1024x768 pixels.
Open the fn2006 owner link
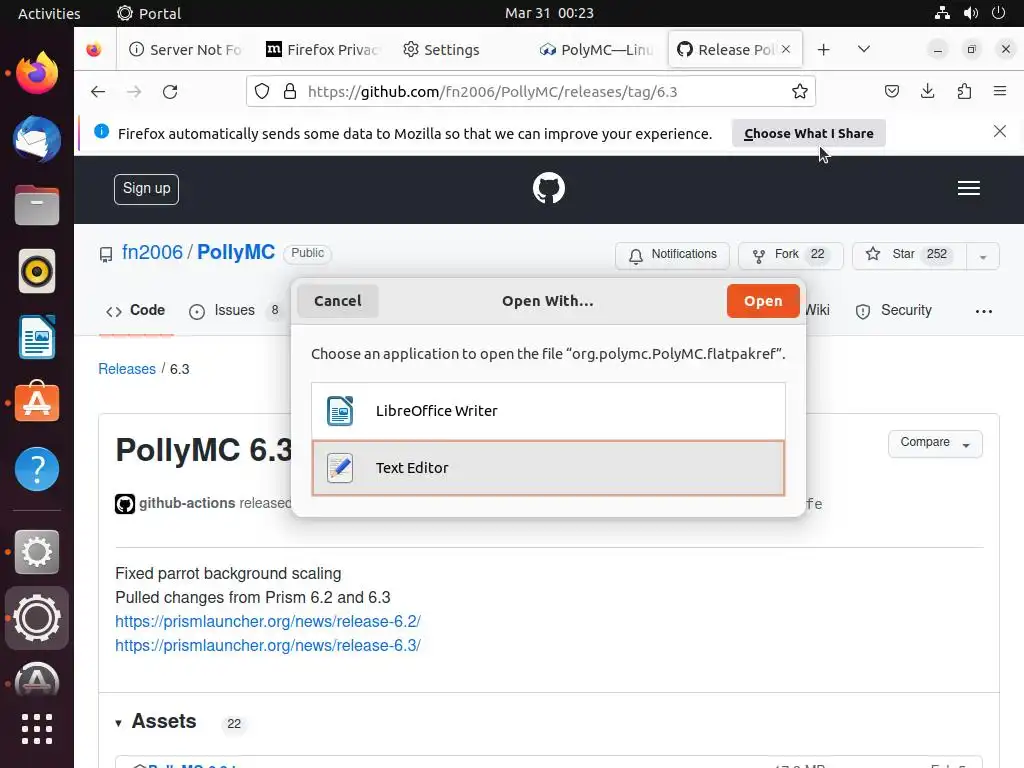click(x=152, y=252)
